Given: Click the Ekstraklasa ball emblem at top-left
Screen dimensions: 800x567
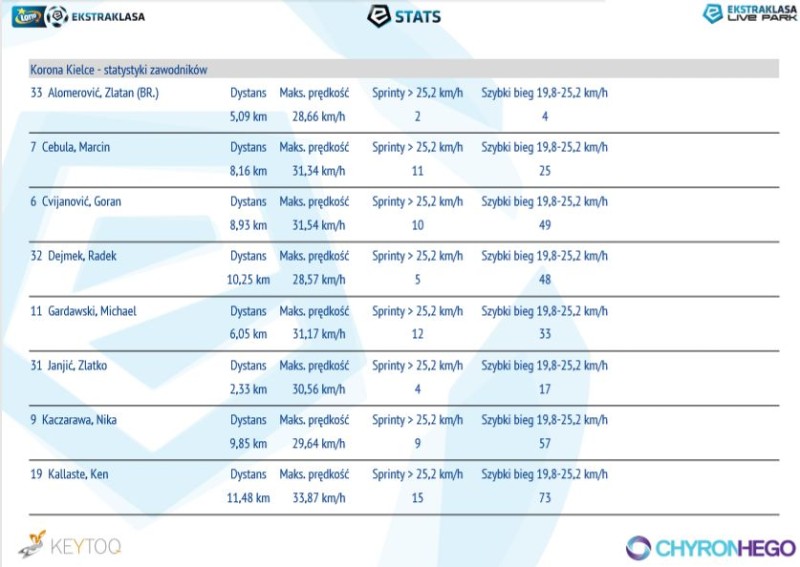Looking at the screenshot, I should tap(57, 16).
